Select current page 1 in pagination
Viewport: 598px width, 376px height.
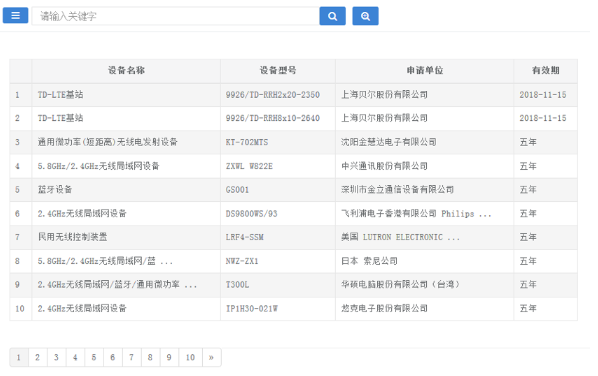pos(19,357)
